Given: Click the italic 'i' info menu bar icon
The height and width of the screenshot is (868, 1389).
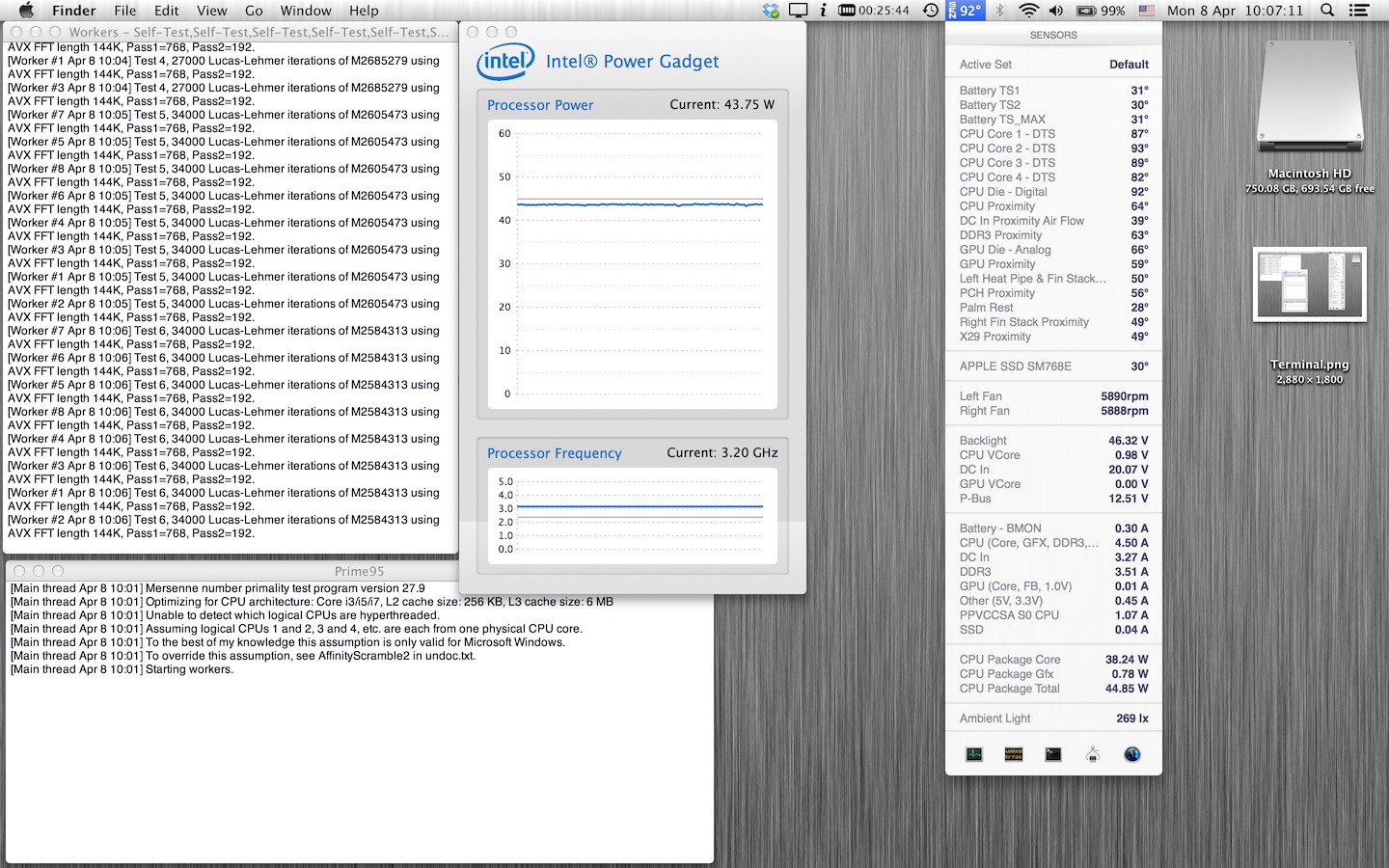Looking at the screenshot, I should point(823,11).
